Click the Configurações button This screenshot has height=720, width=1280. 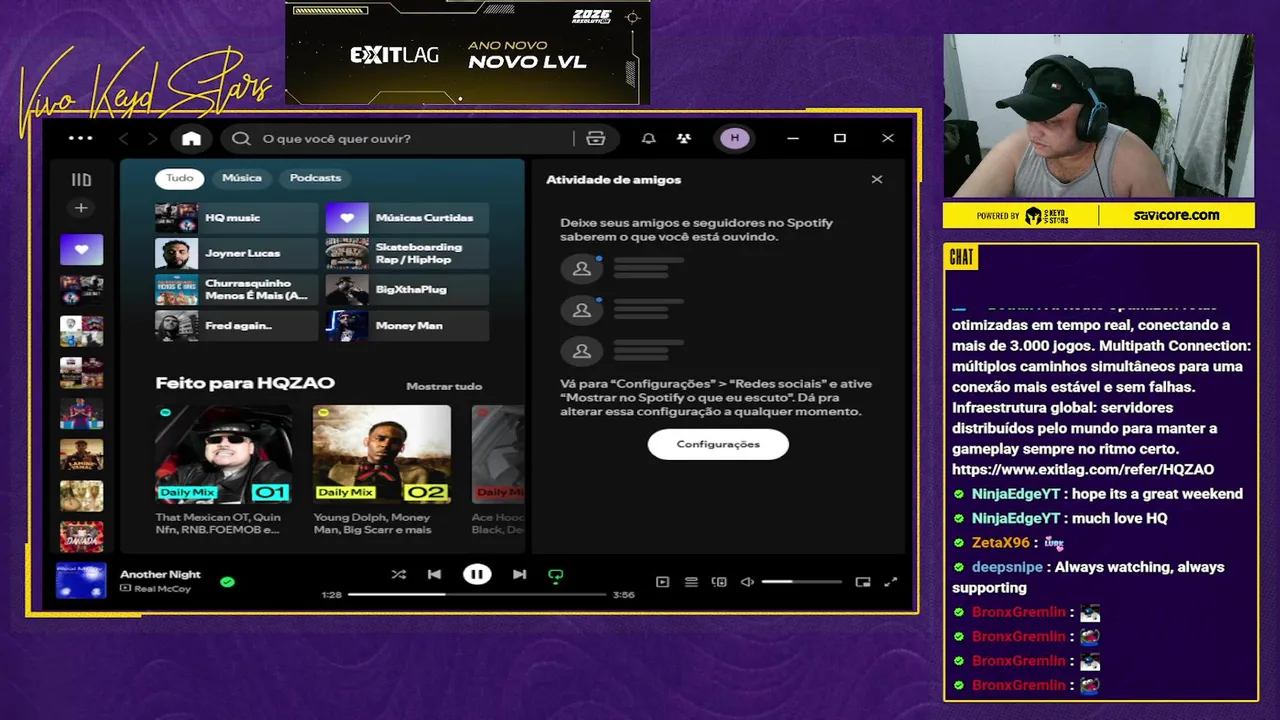(718, 444)
